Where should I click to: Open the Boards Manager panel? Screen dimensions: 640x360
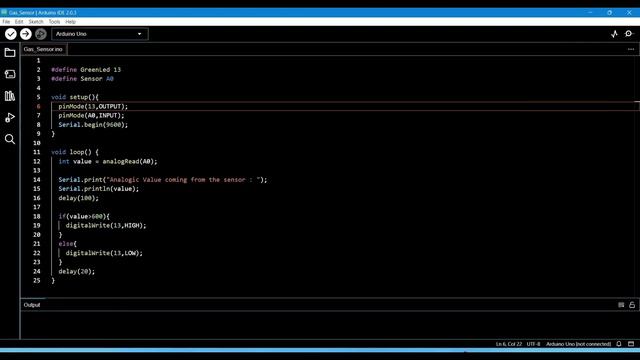(10, 74)
